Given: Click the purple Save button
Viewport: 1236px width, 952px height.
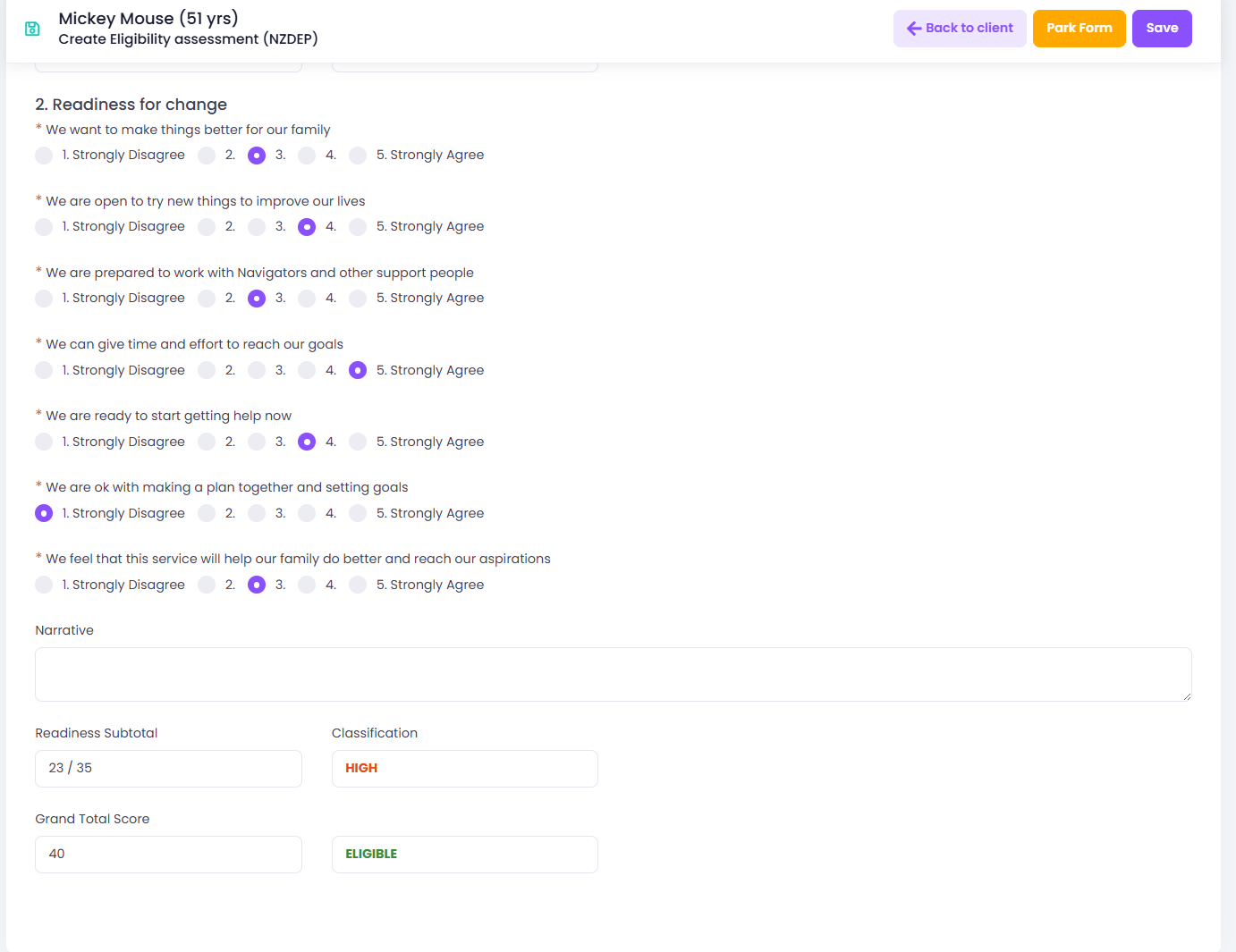Looking at the screenshot, I should pos(1162,29).
